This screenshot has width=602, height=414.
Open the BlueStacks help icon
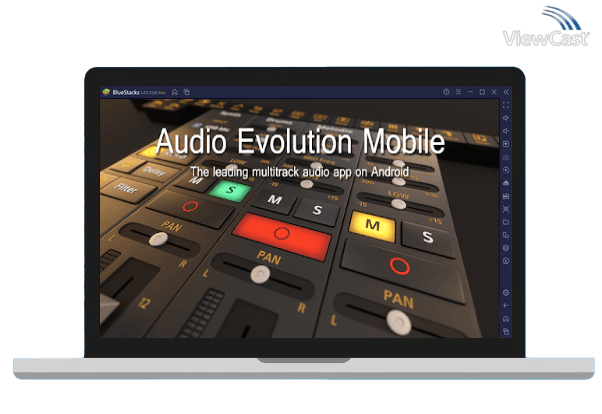point(446,92)
